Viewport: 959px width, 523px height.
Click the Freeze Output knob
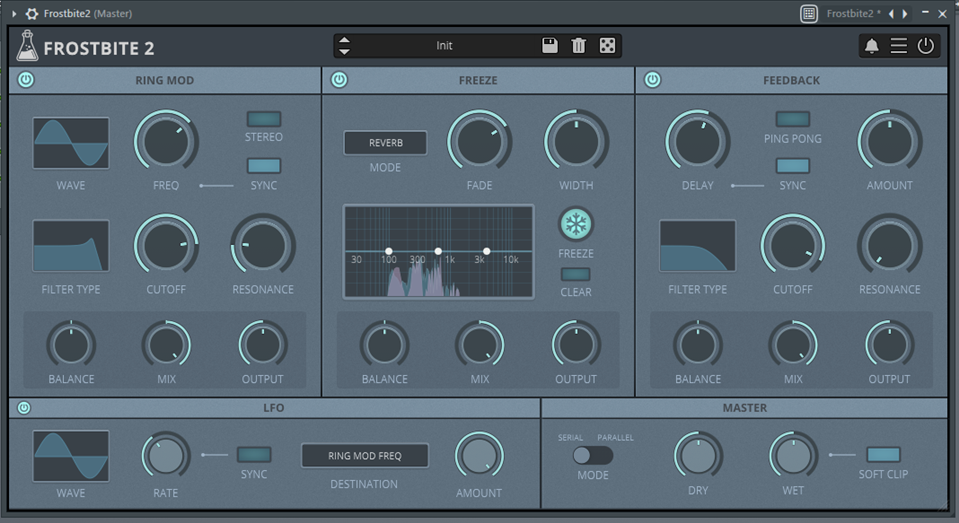576,345
